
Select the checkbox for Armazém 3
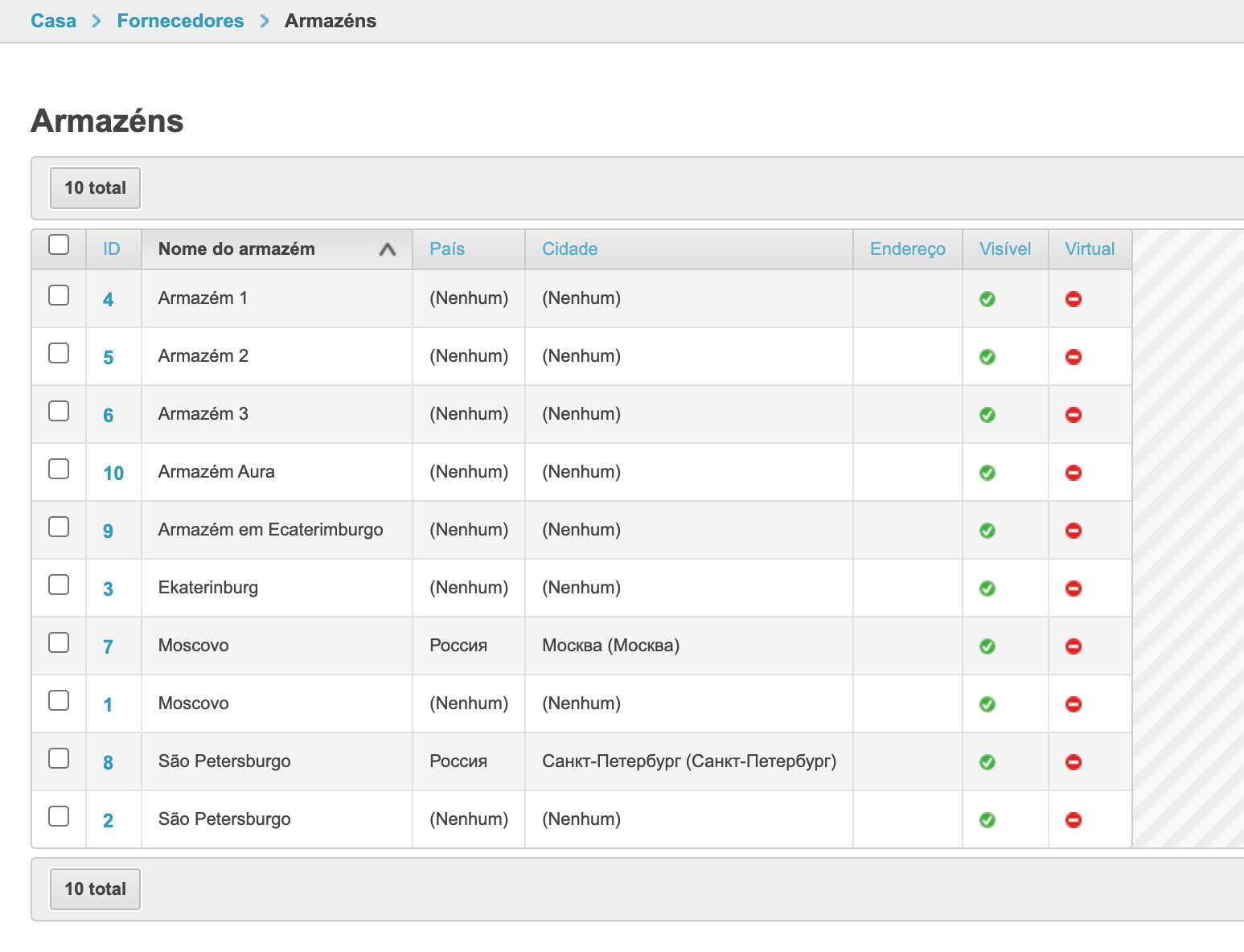click(x=59, y=412)
